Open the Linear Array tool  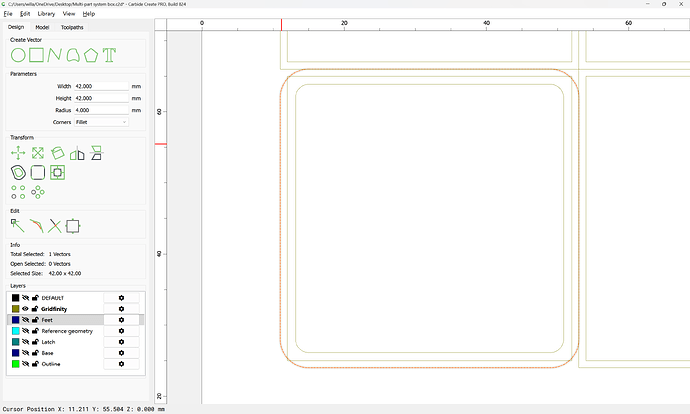(x=18, y=192)
